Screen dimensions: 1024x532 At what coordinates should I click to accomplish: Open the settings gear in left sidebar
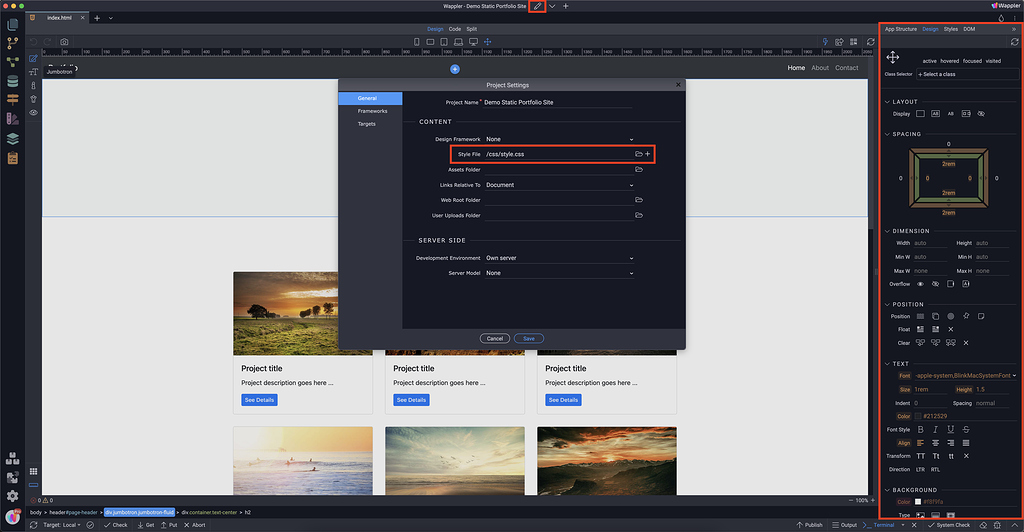(12, 496)
